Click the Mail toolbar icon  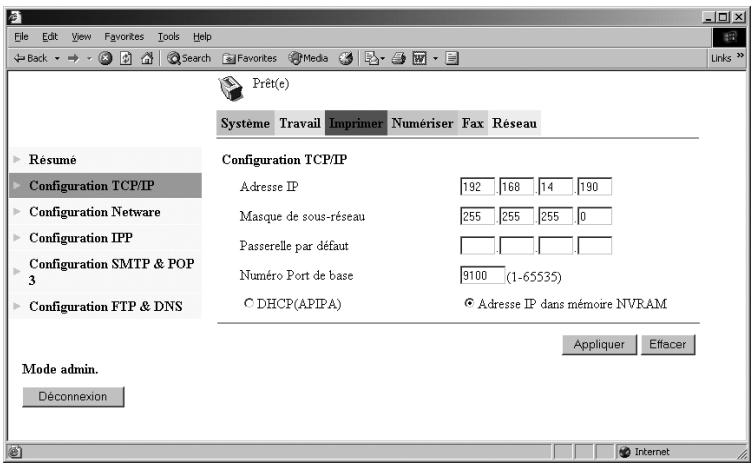(x=373, y=58)
